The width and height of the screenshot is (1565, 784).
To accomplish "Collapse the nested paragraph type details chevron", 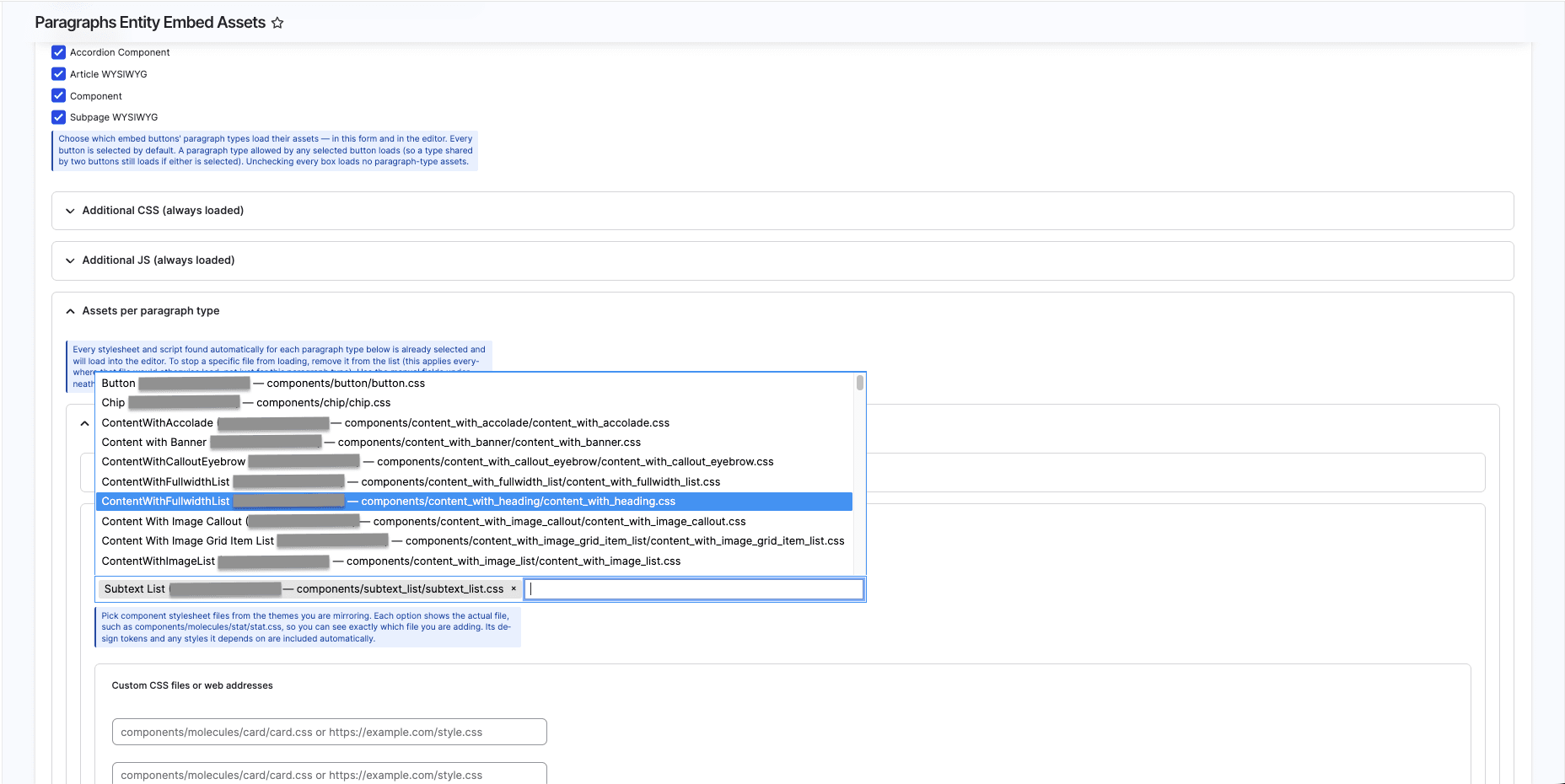I will 84,423.
